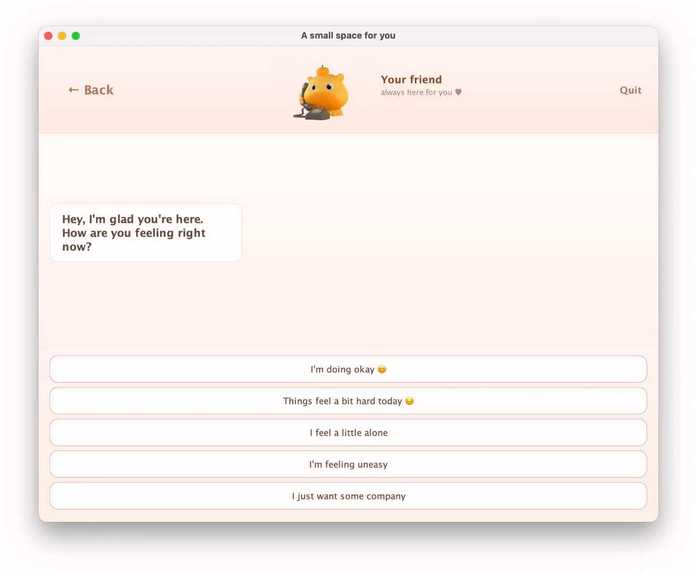Maximize the window with the green button
The image size is (697, 573).
76,36
